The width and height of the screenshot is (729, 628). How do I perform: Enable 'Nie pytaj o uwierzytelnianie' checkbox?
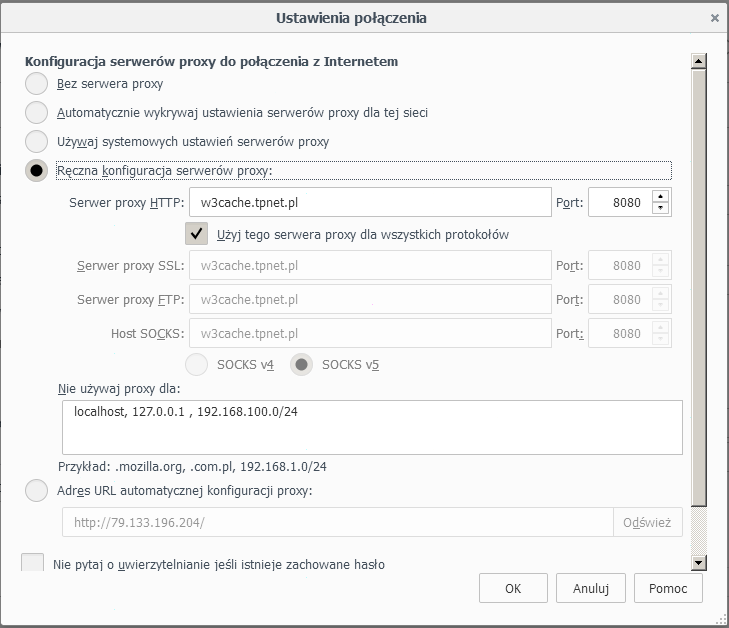click(33, 564)
